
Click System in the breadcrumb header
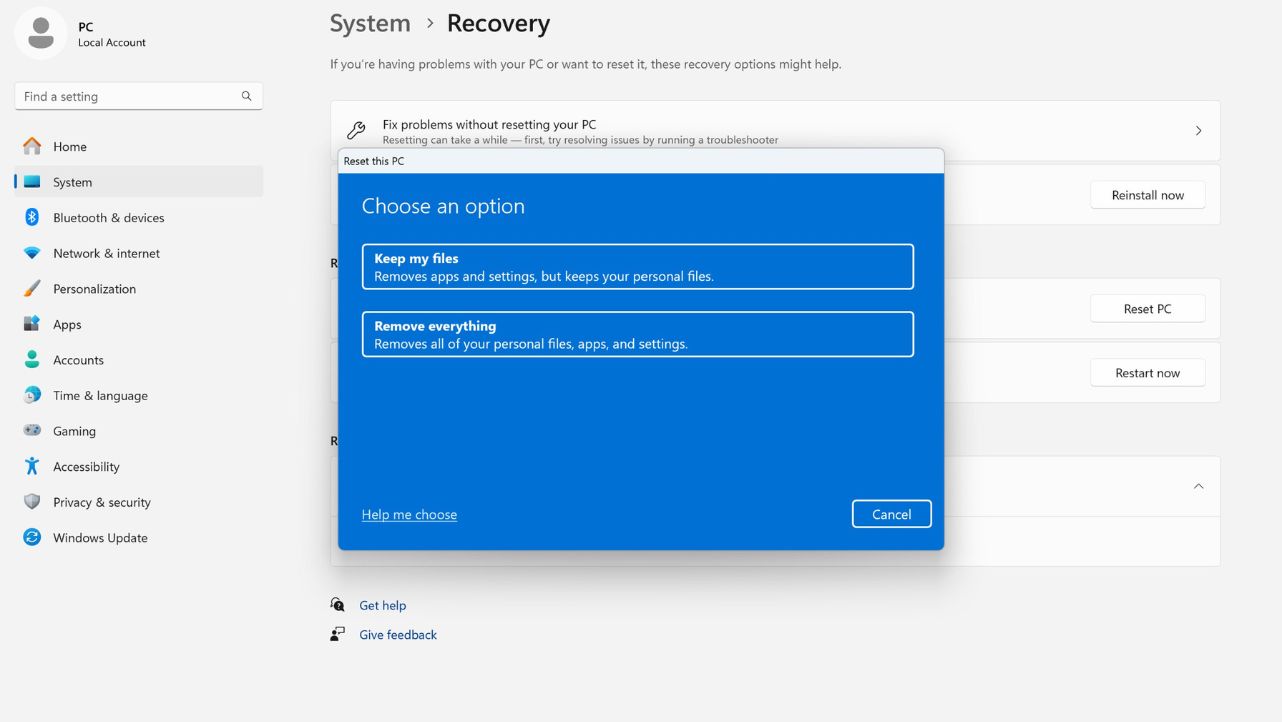tap(370, 23)
